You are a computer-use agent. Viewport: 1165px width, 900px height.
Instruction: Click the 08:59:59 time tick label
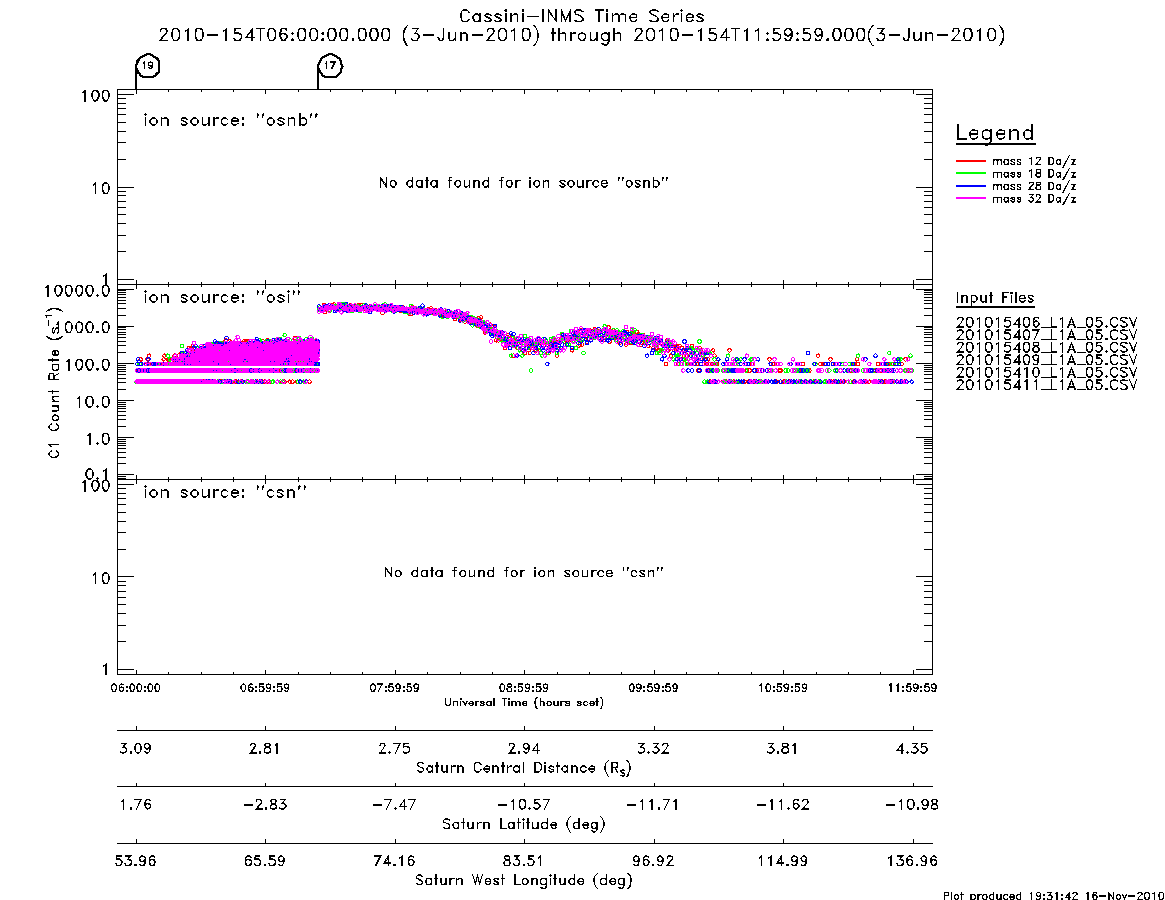coord(523,688)
